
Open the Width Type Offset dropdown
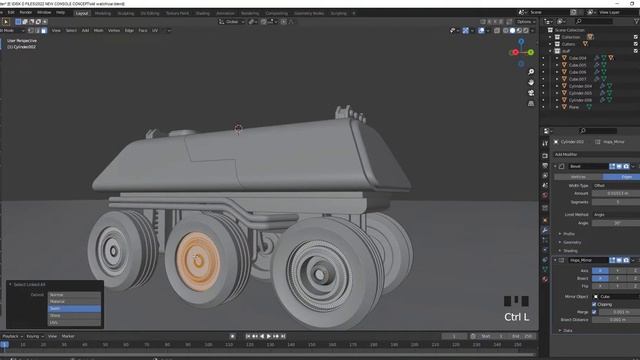click(616, 186)
